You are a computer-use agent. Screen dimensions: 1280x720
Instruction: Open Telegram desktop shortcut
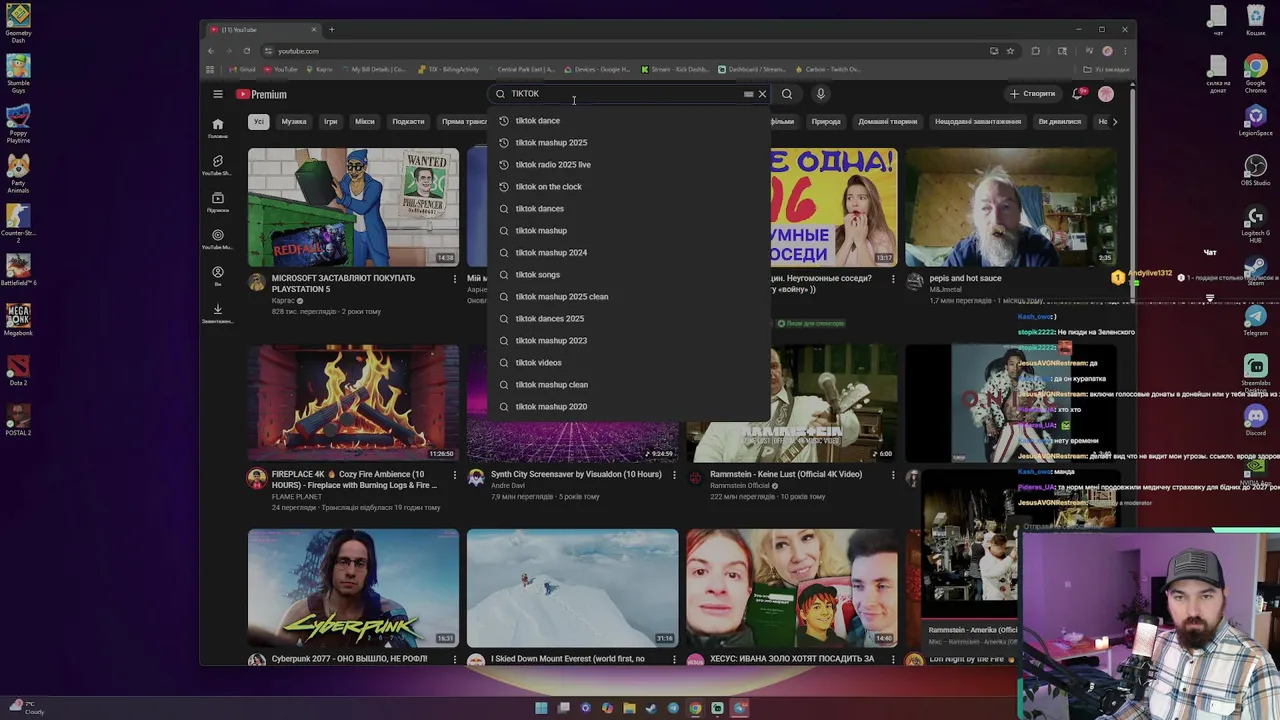1255,321
